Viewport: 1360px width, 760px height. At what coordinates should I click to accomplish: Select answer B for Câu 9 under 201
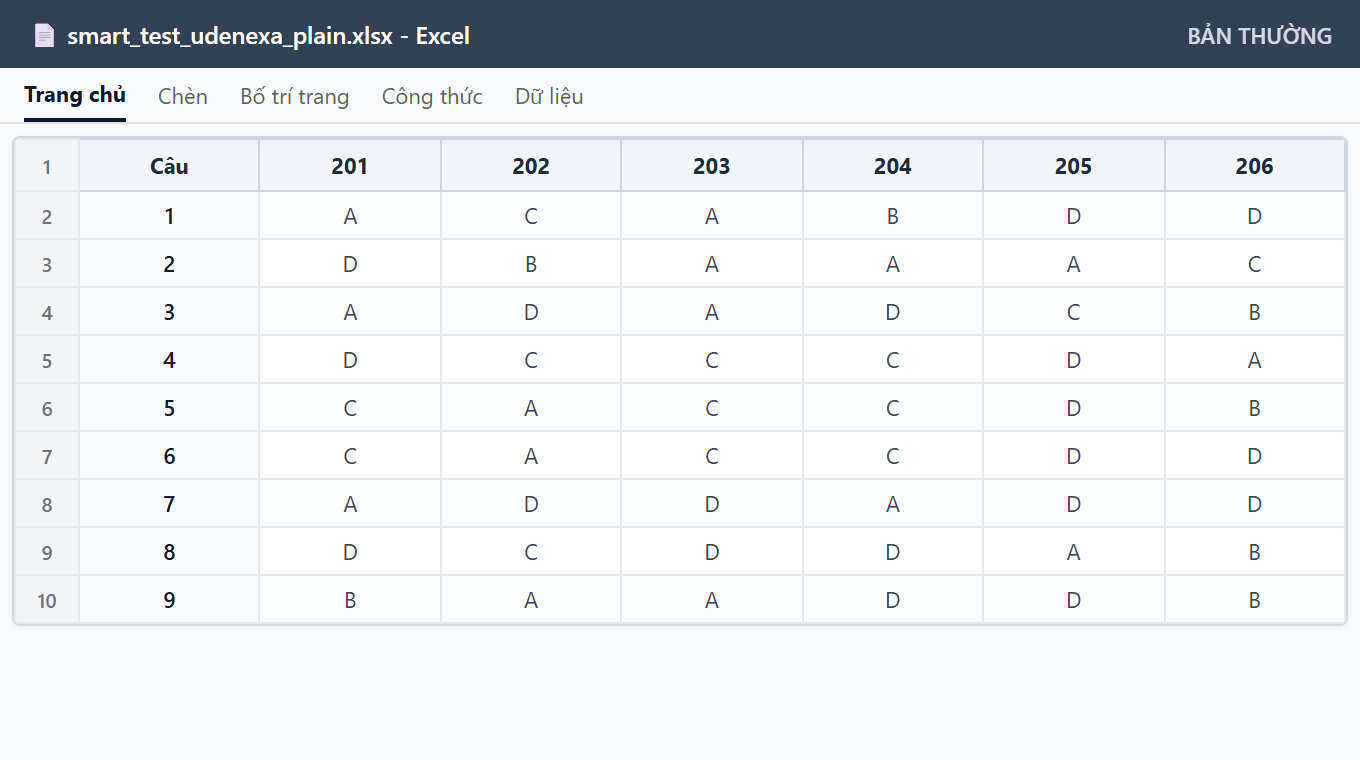[350, 600]
